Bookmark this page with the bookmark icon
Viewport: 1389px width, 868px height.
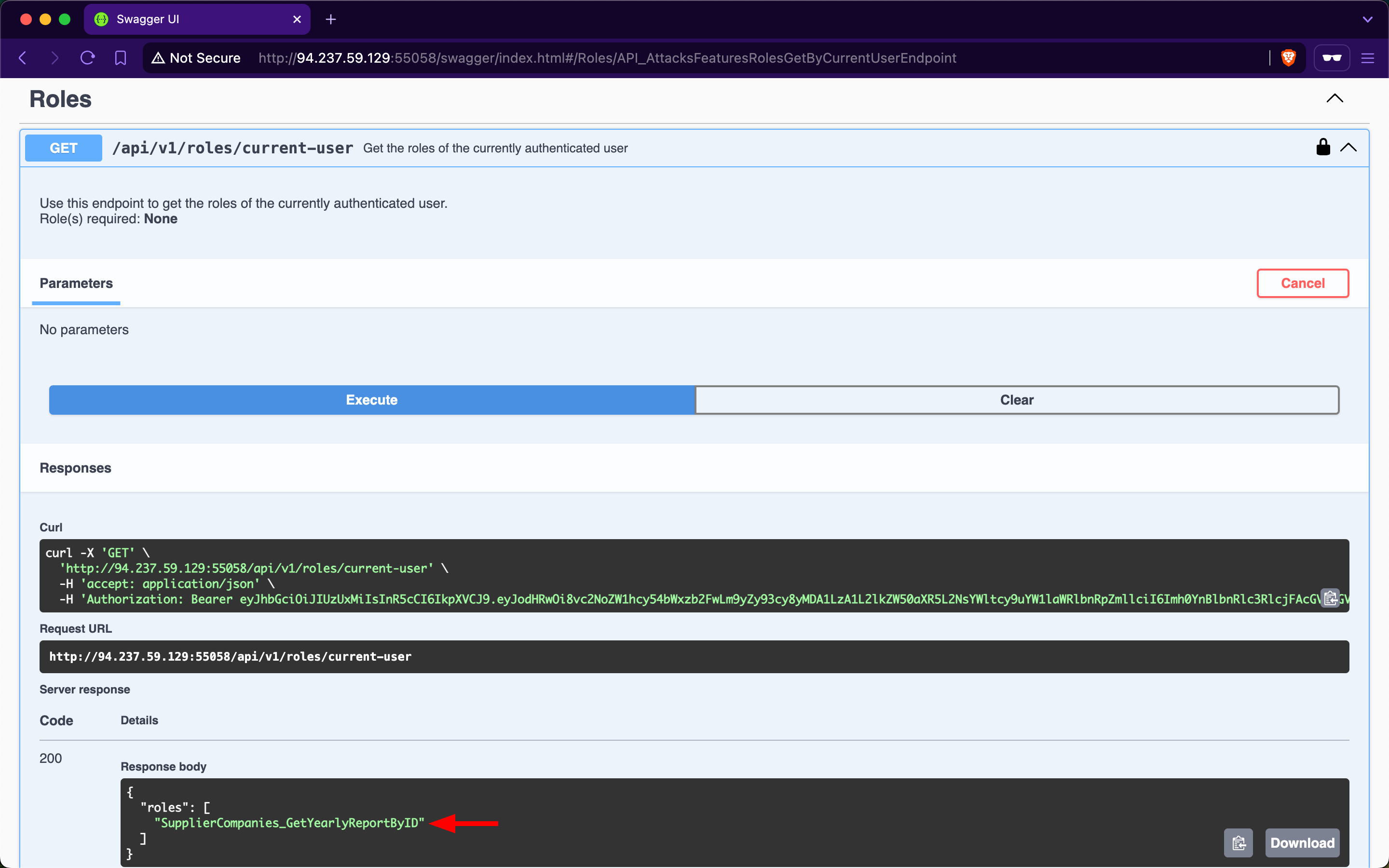point(120,58)
